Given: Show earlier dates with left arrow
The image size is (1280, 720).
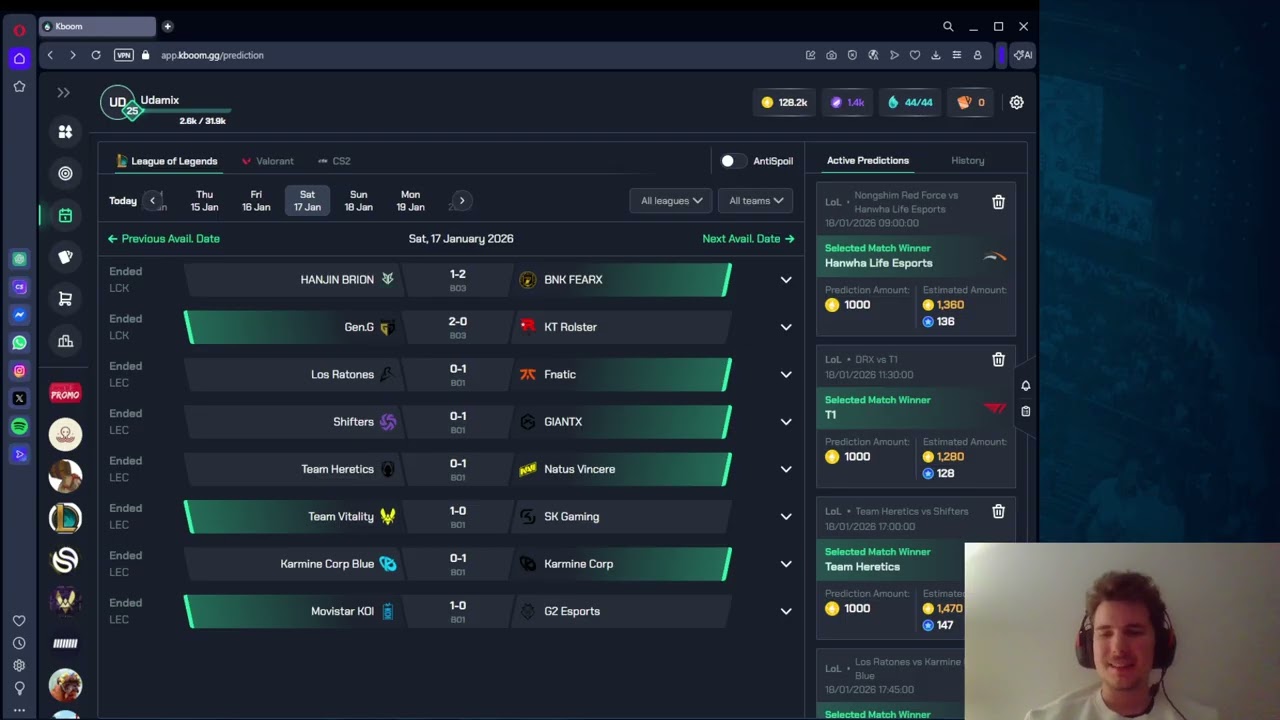Looking at the screenshot, I should pyautogui.click(x=152, y=201).
